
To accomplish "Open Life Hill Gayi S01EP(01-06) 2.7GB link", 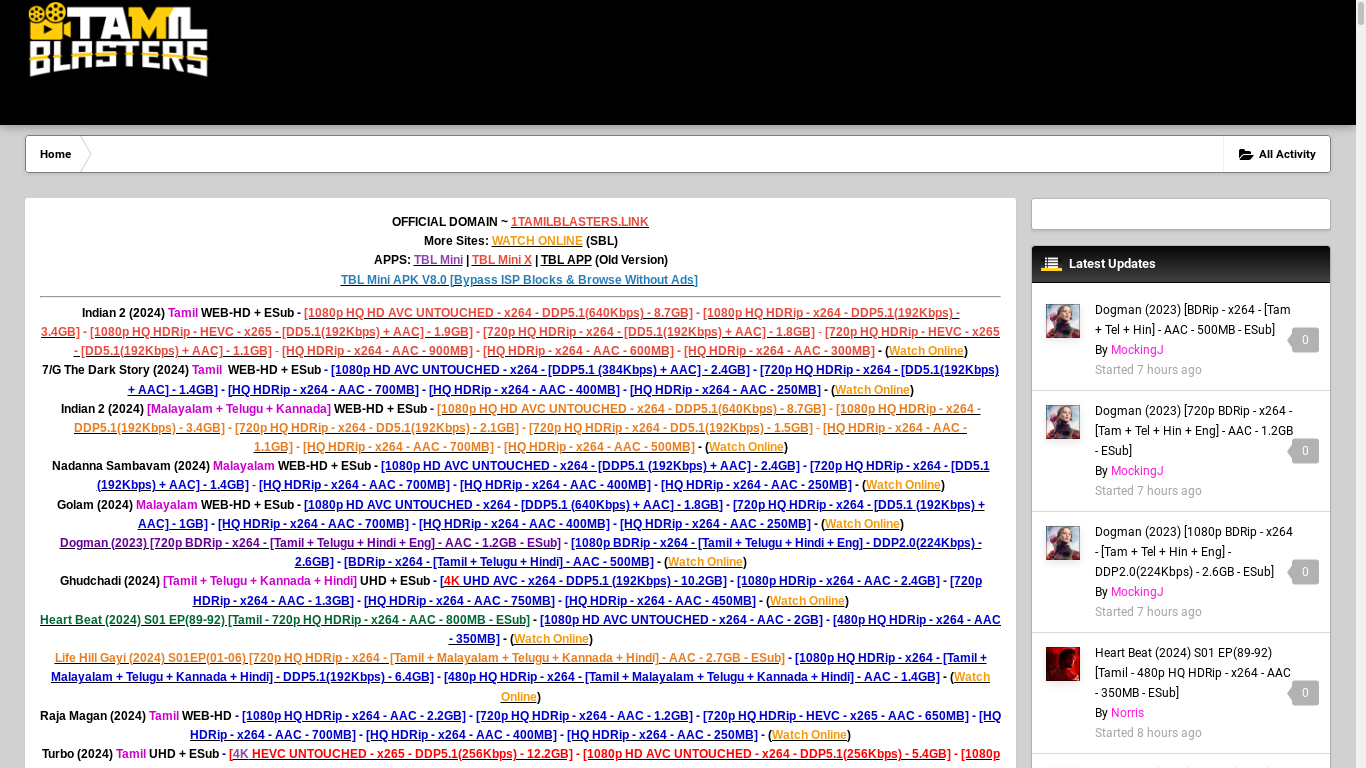I will coord(420,658).
